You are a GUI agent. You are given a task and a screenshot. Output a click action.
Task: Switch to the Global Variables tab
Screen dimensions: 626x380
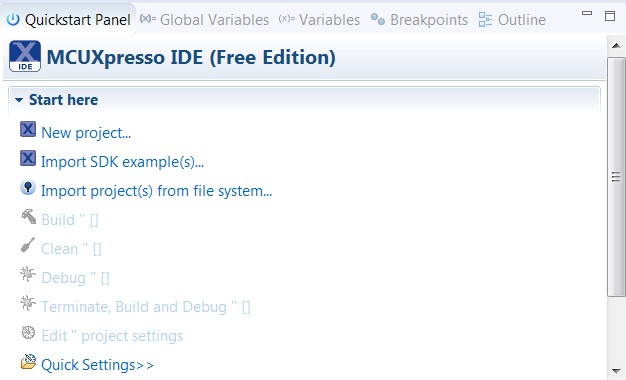tap(204, 20)
